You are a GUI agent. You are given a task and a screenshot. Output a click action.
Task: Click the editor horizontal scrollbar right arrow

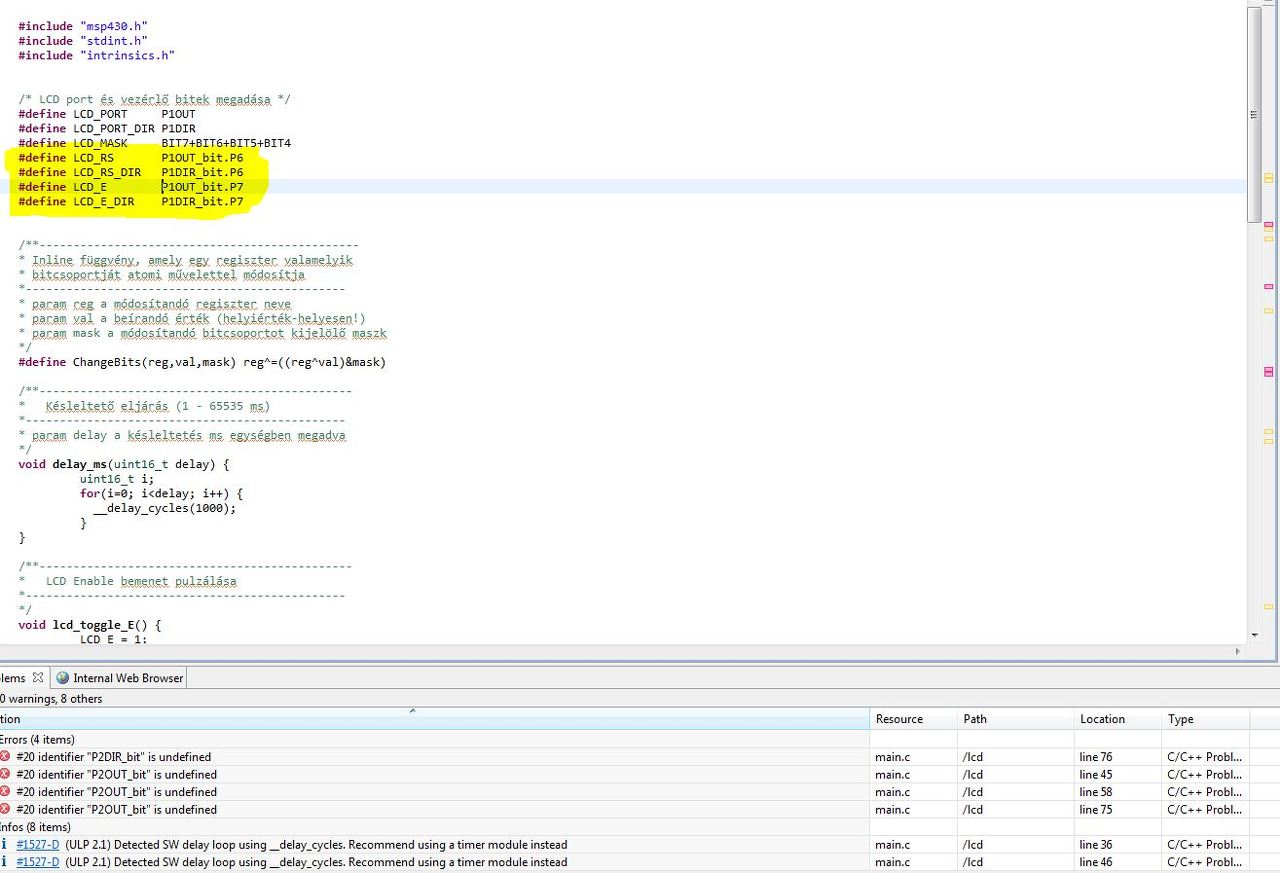tap(1239, 651)
